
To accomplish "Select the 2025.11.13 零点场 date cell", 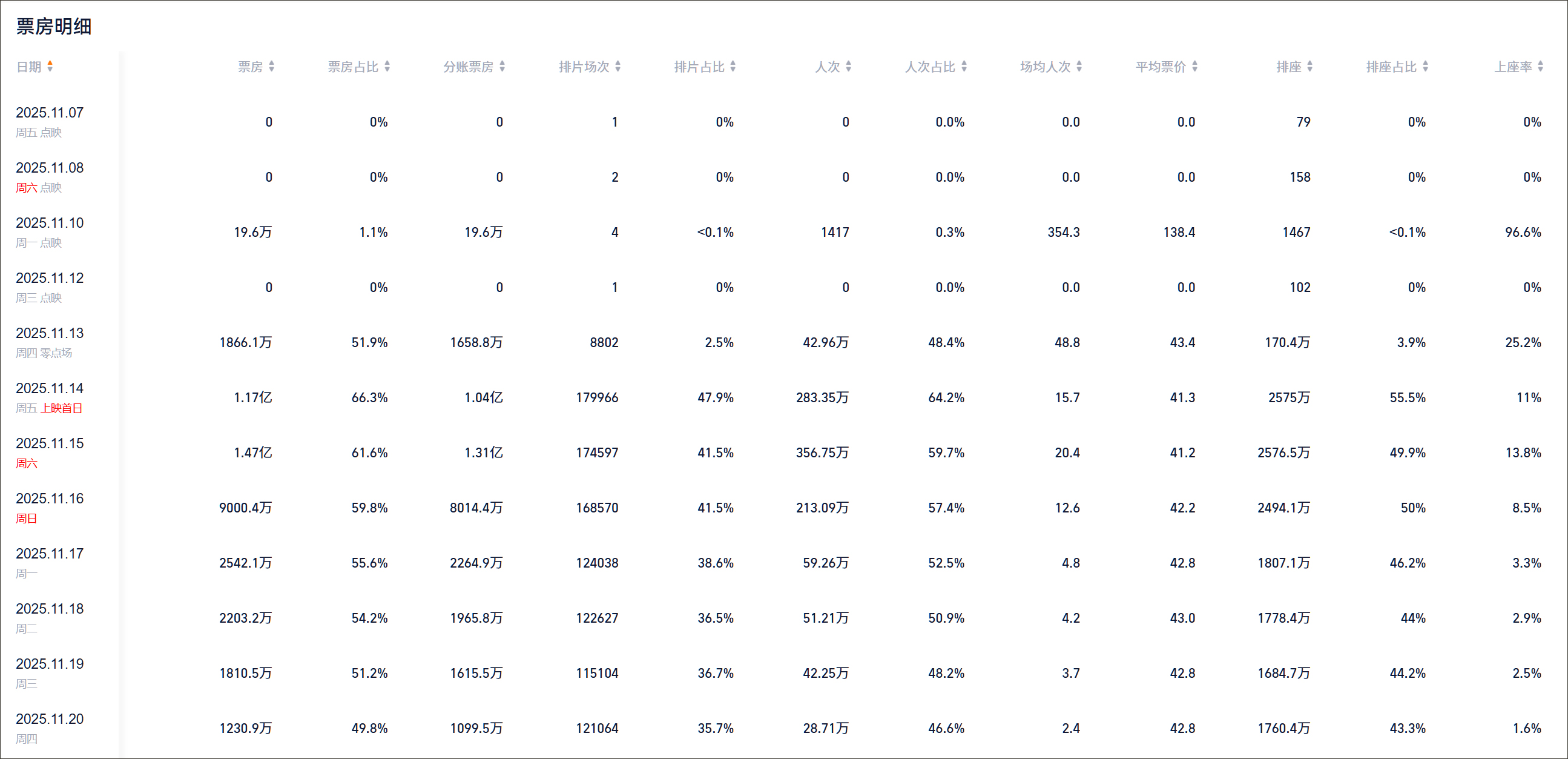I will point(50,342).
